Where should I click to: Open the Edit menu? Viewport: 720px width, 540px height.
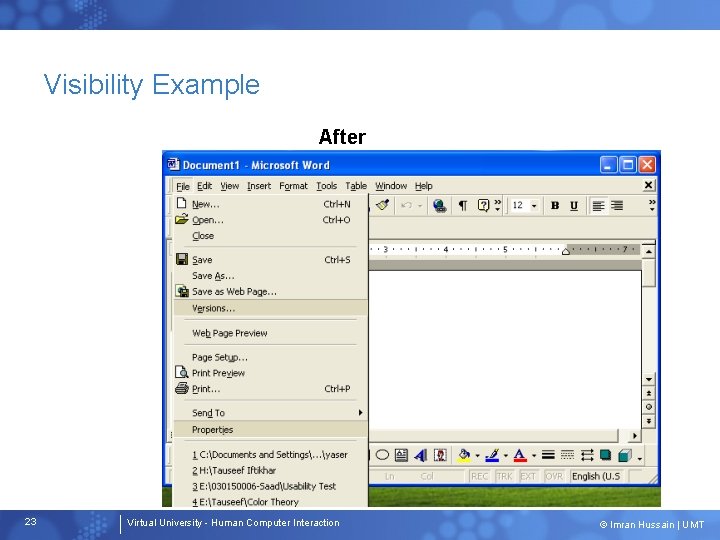(204, 186)
